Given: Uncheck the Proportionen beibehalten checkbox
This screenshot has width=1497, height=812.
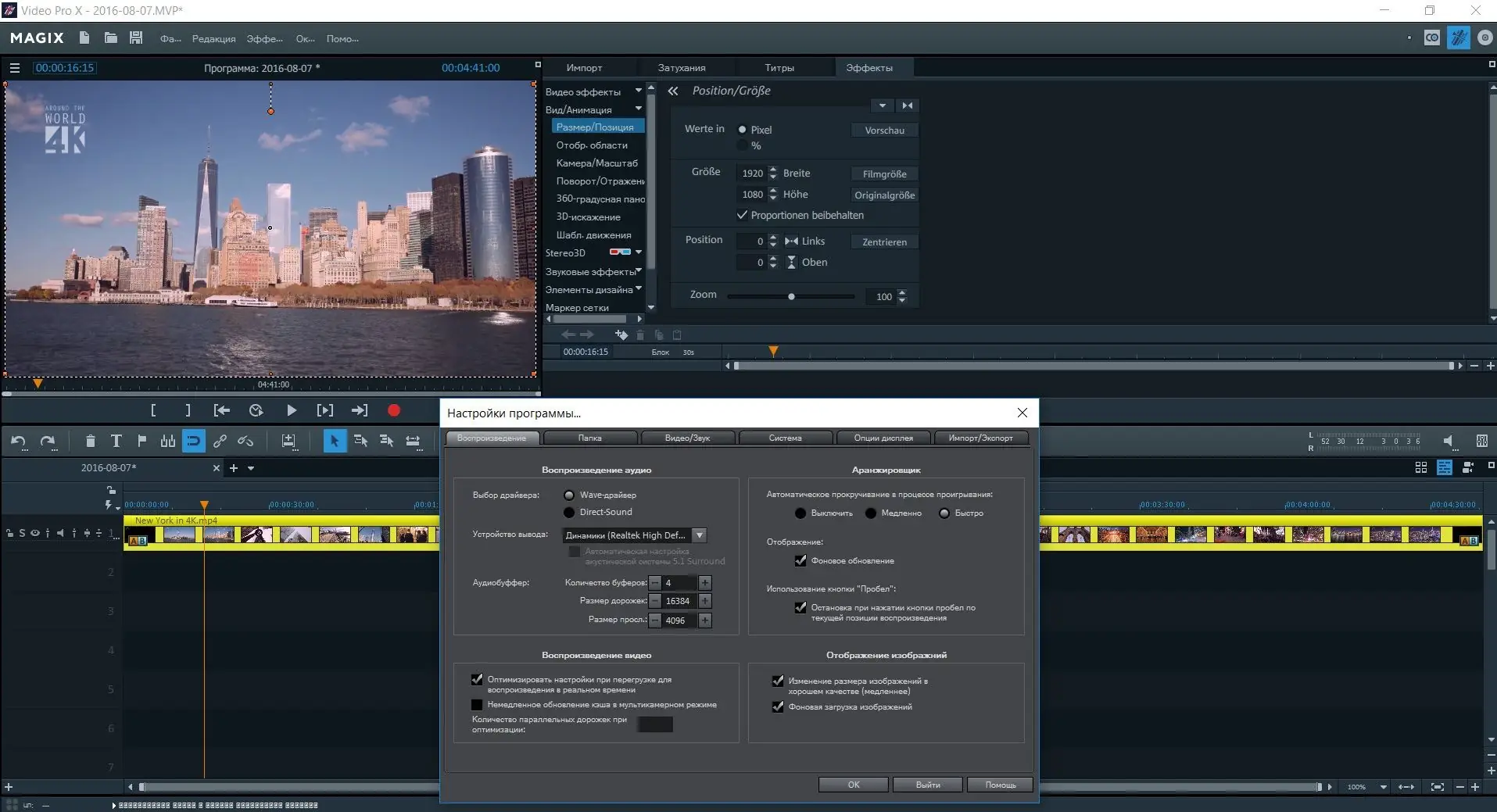Looking at the screenshot, I should 742,215.
